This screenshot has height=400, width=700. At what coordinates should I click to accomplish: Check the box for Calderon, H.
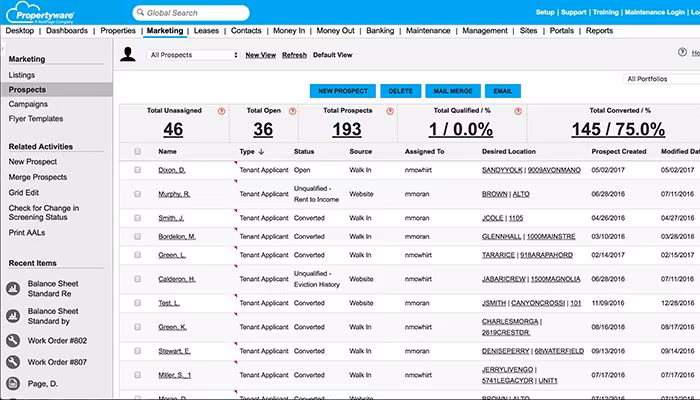point(138,279)
